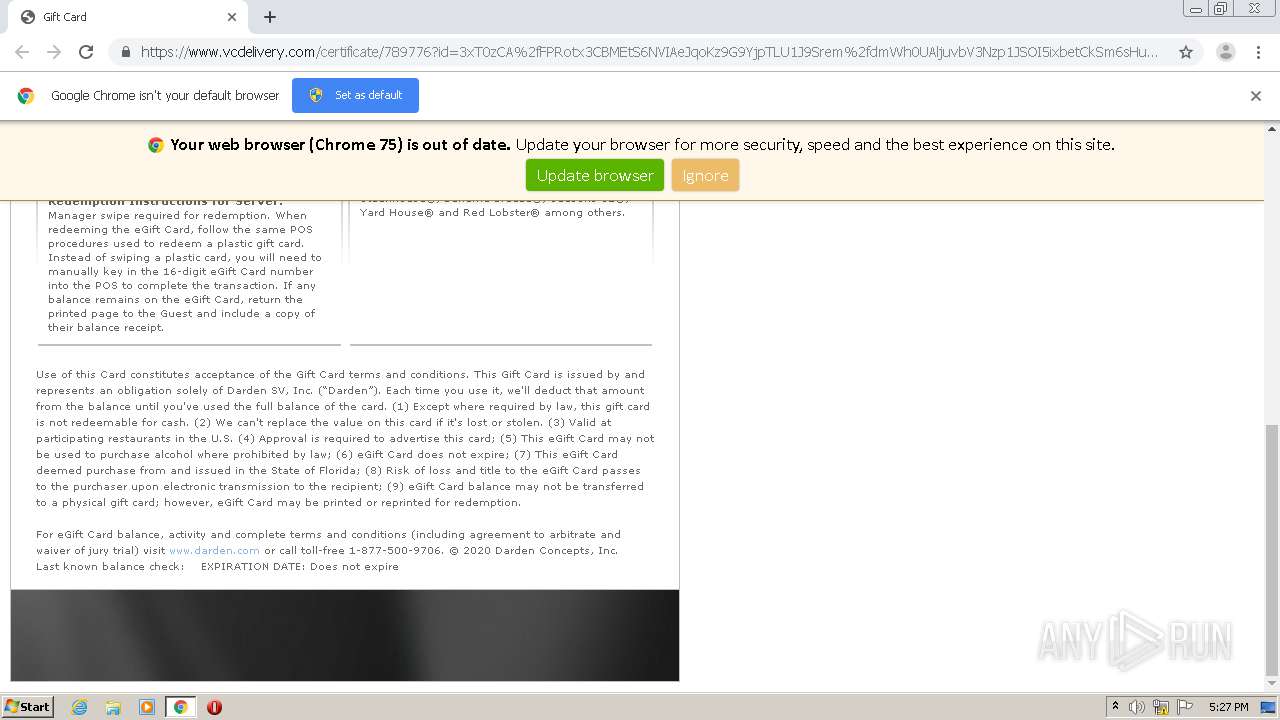Click the show desktop button
Image resolution: width=1280 pixels, height=720 pixels.
click(x=1267, y=707)
